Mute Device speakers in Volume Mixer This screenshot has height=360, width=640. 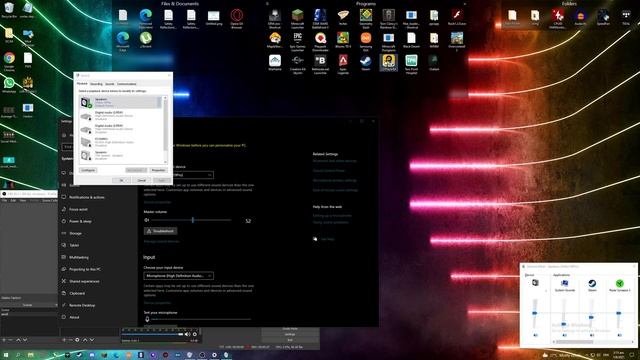click(x=535, y=335)
